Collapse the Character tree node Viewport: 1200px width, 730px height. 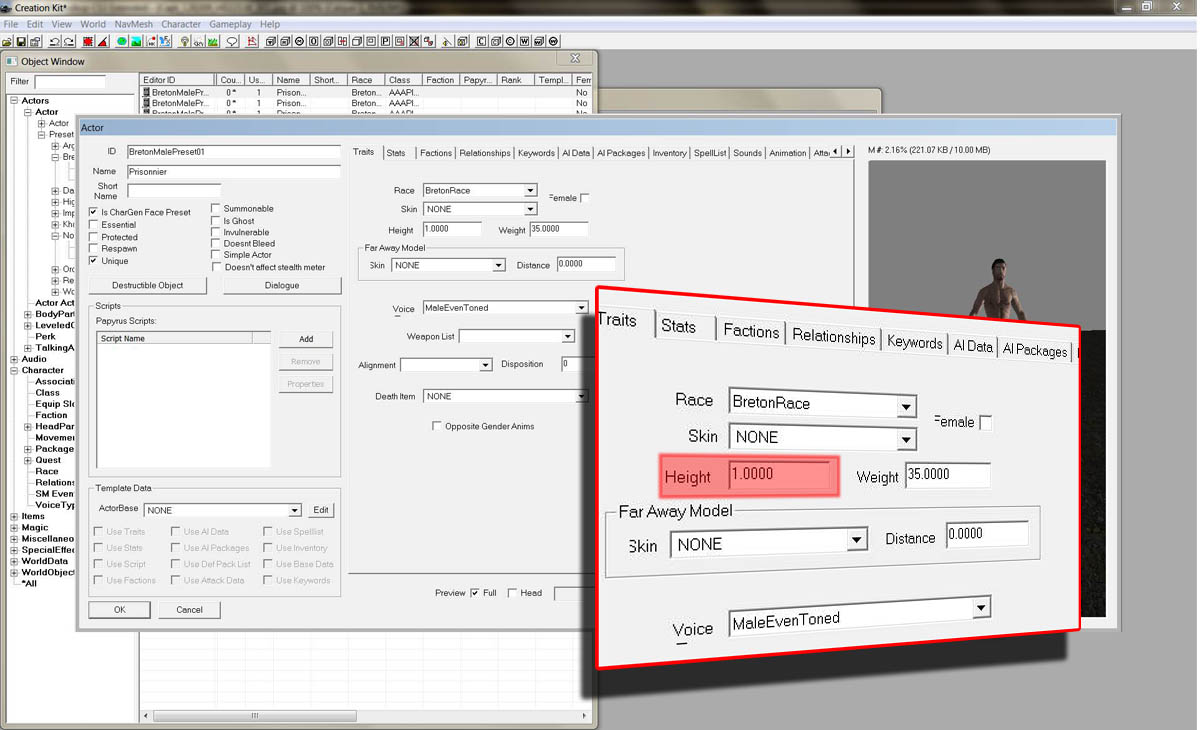[14, 370]
